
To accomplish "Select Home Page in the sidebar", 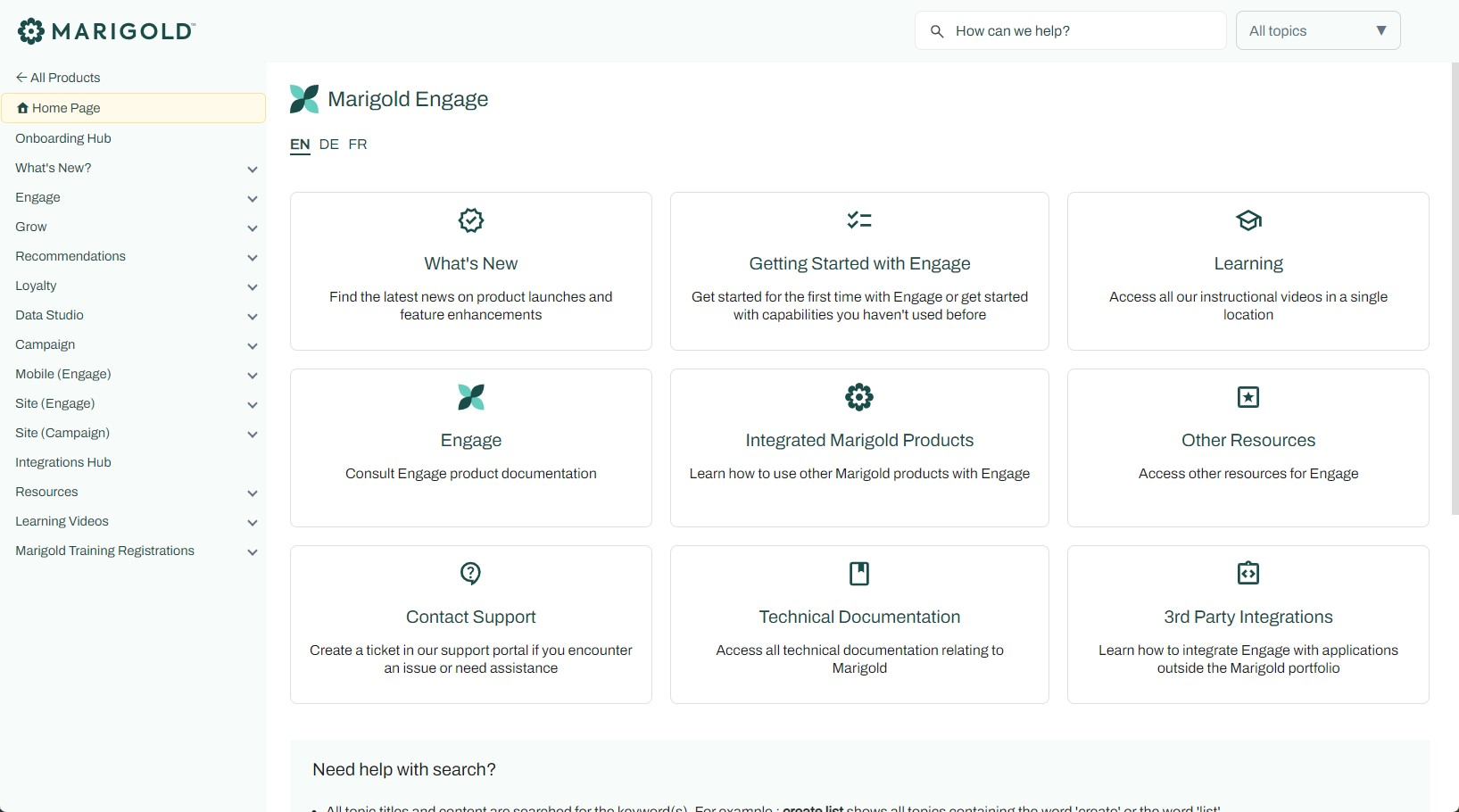I will point(66,108).
